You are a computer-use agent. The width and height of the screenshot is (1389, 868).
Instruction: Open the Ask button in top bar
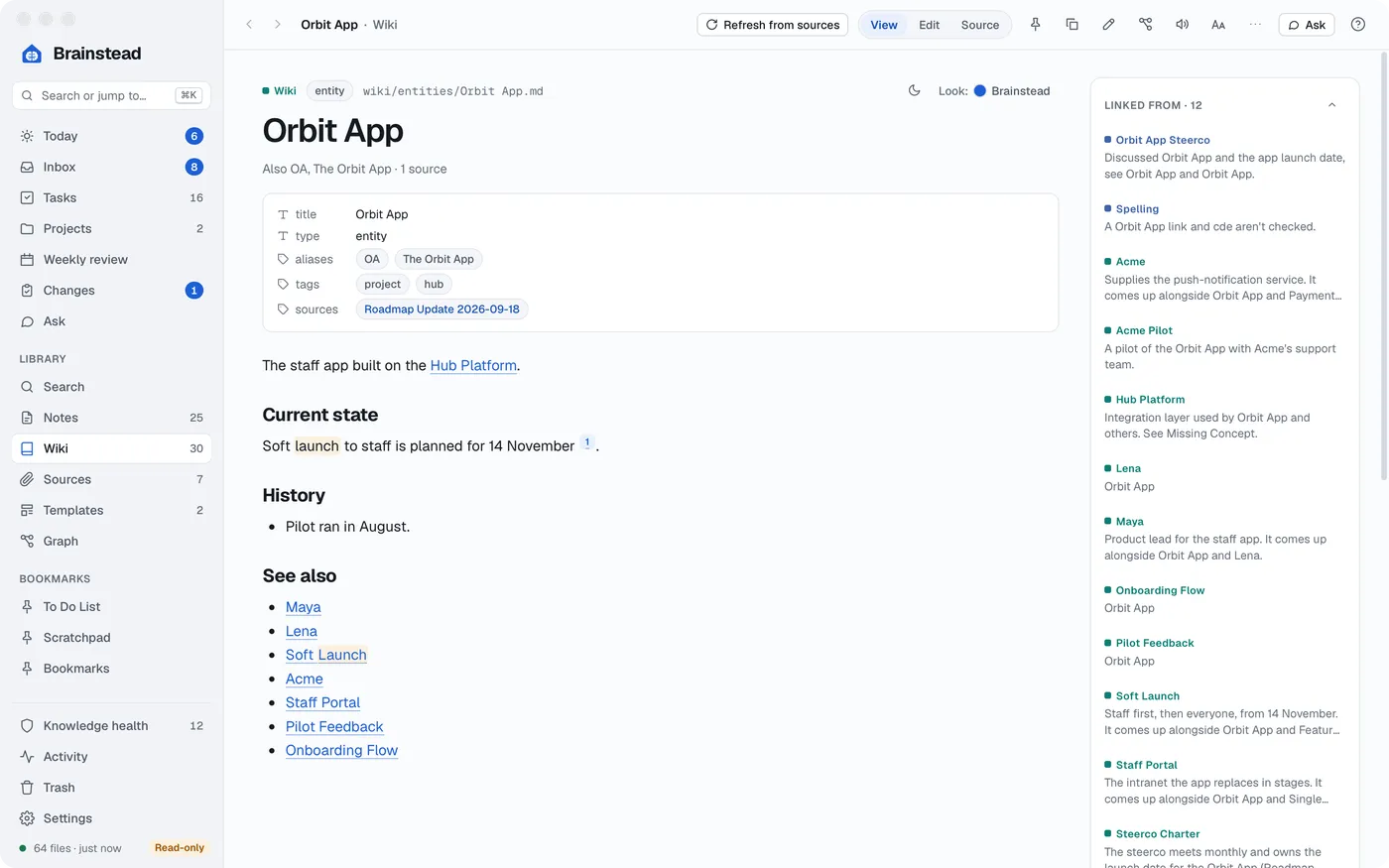(x=1307, y=25)
